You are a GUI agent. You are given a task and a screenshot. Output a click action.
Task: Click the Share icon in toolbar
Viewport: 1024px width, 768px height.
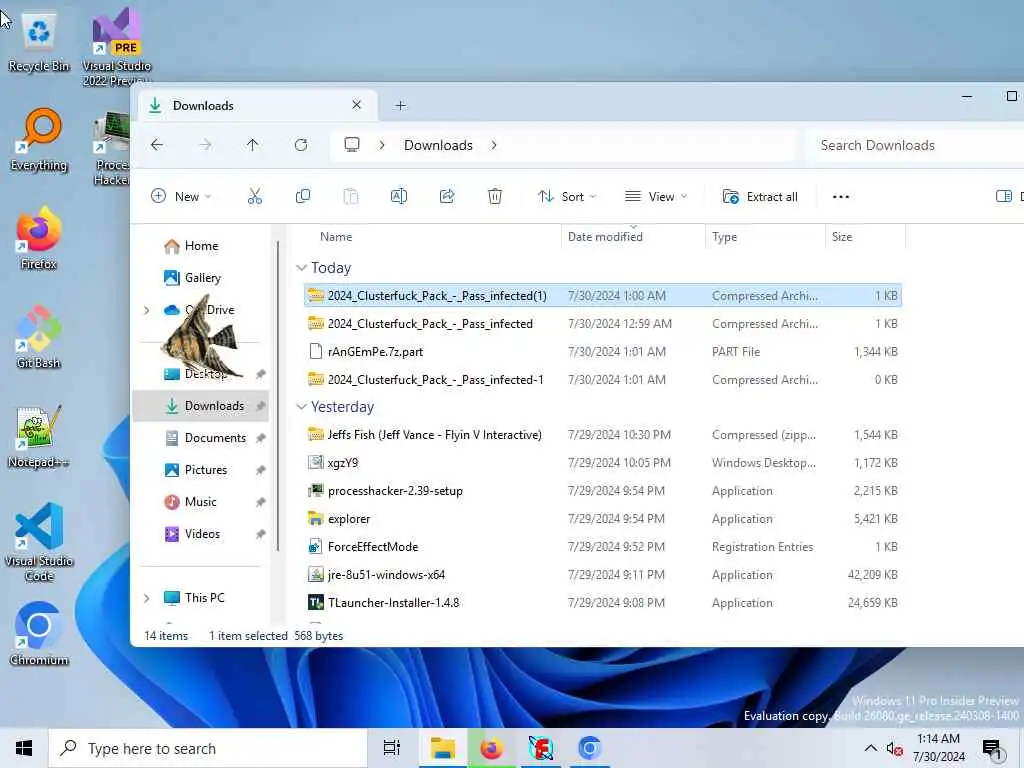click(447, 197)
